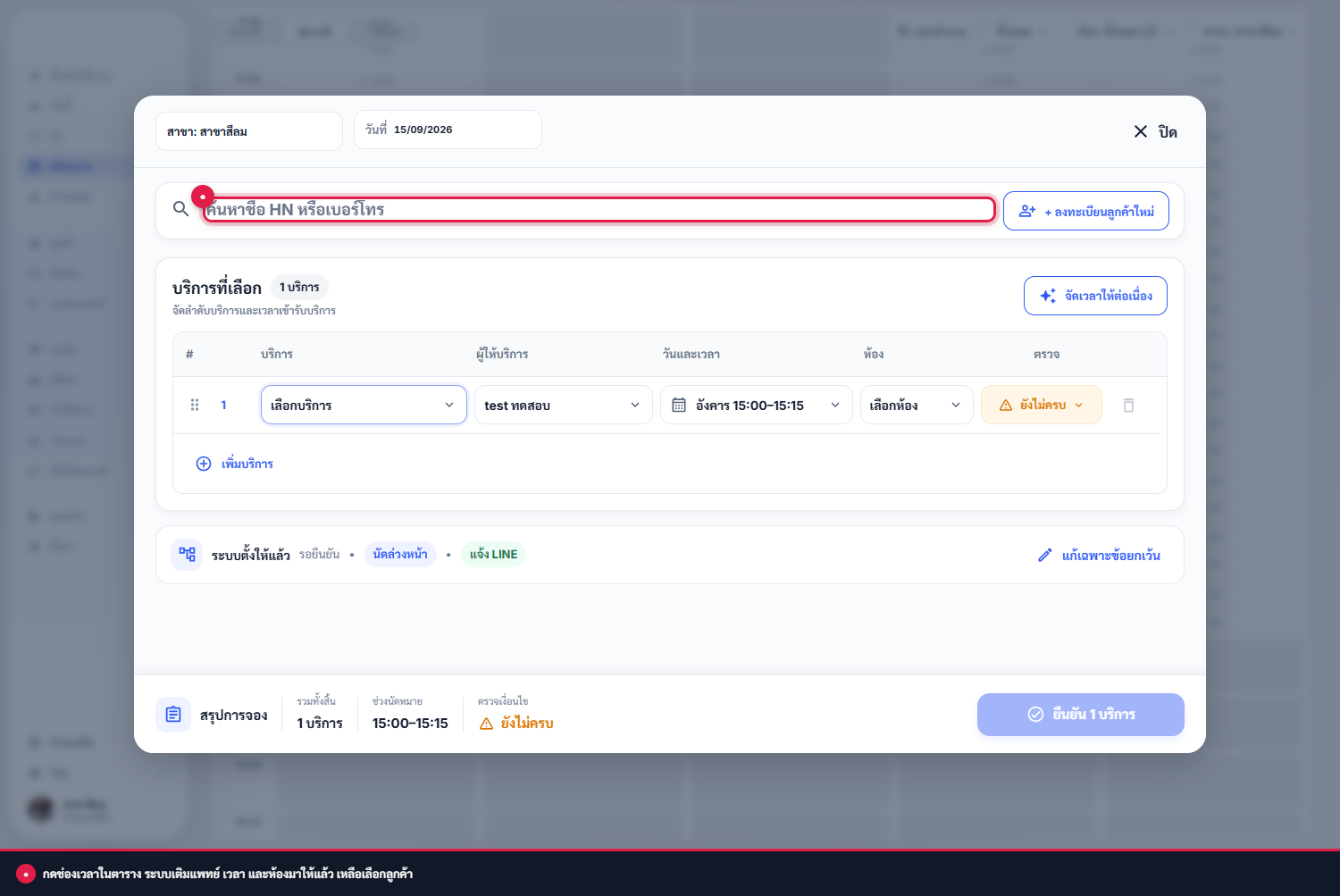Click the 1 บริการ count badge
The image size is (1340, 896).
coord(299,287)
